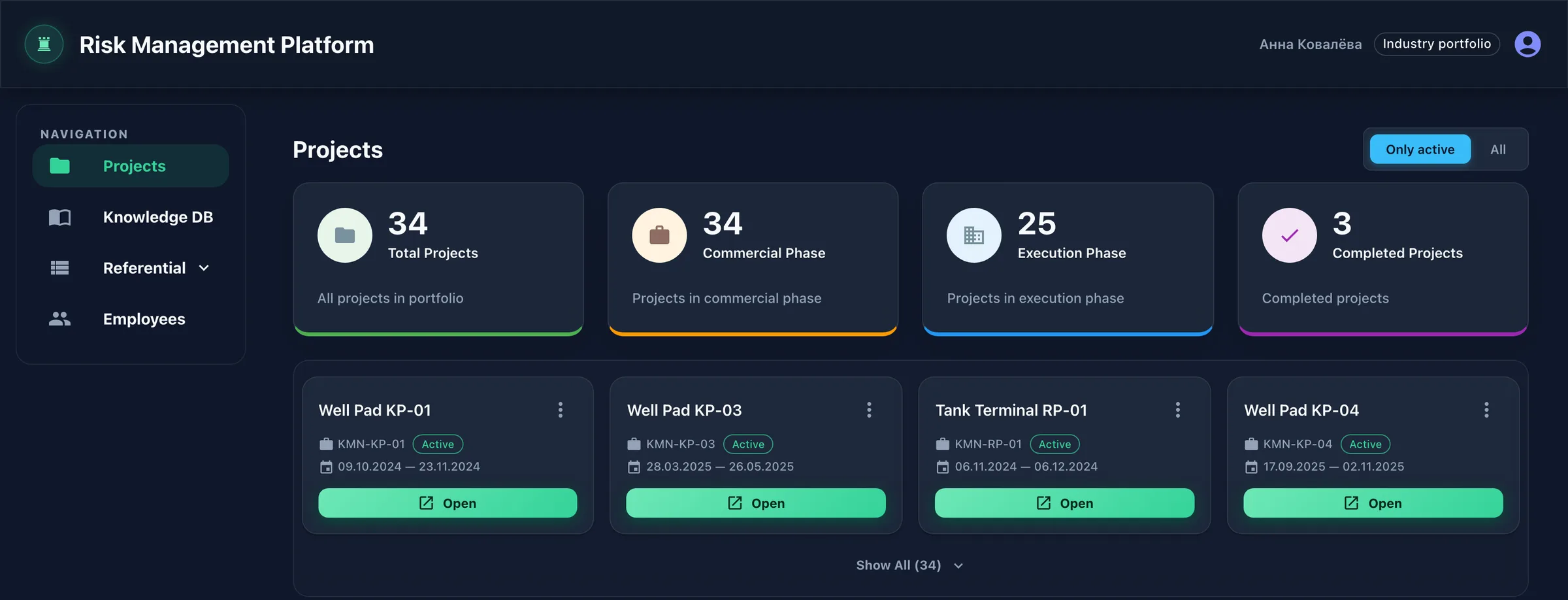
Task: Click the Projects folder icon in navigation
Action: click(59, 166)
